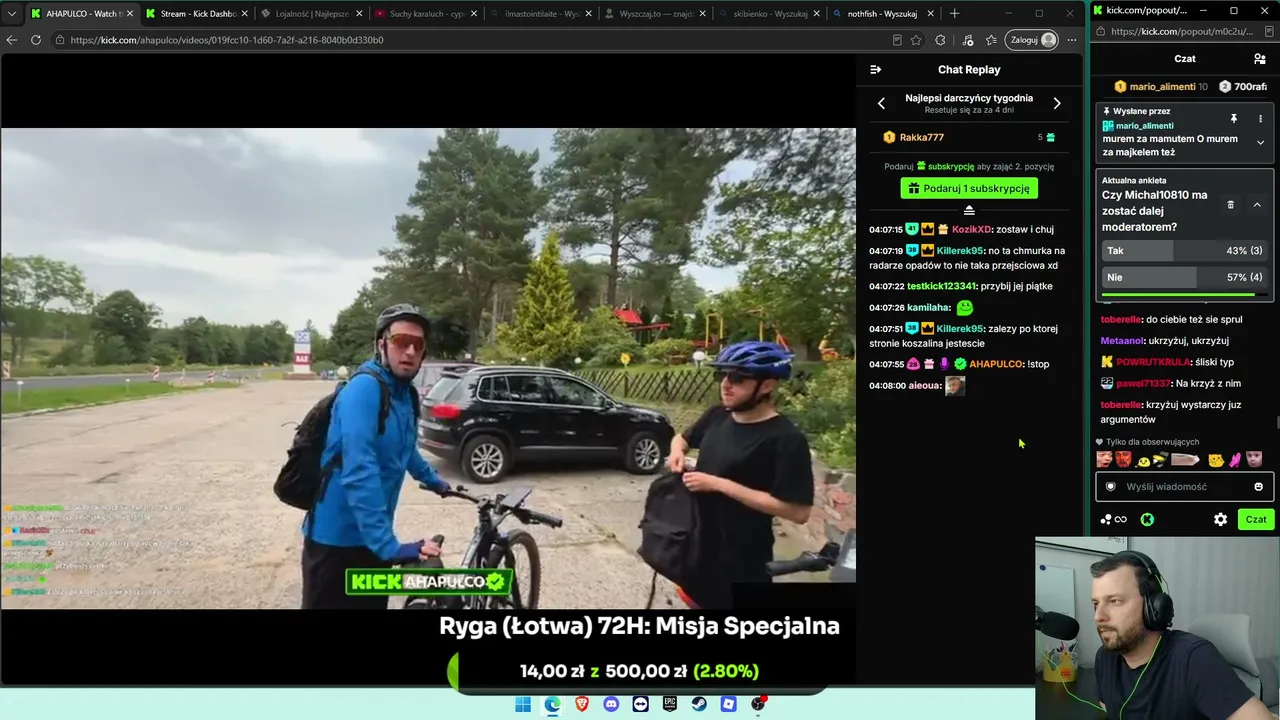
Task: Click pawel71337 username in popout chat
Action: [1144, 383]
